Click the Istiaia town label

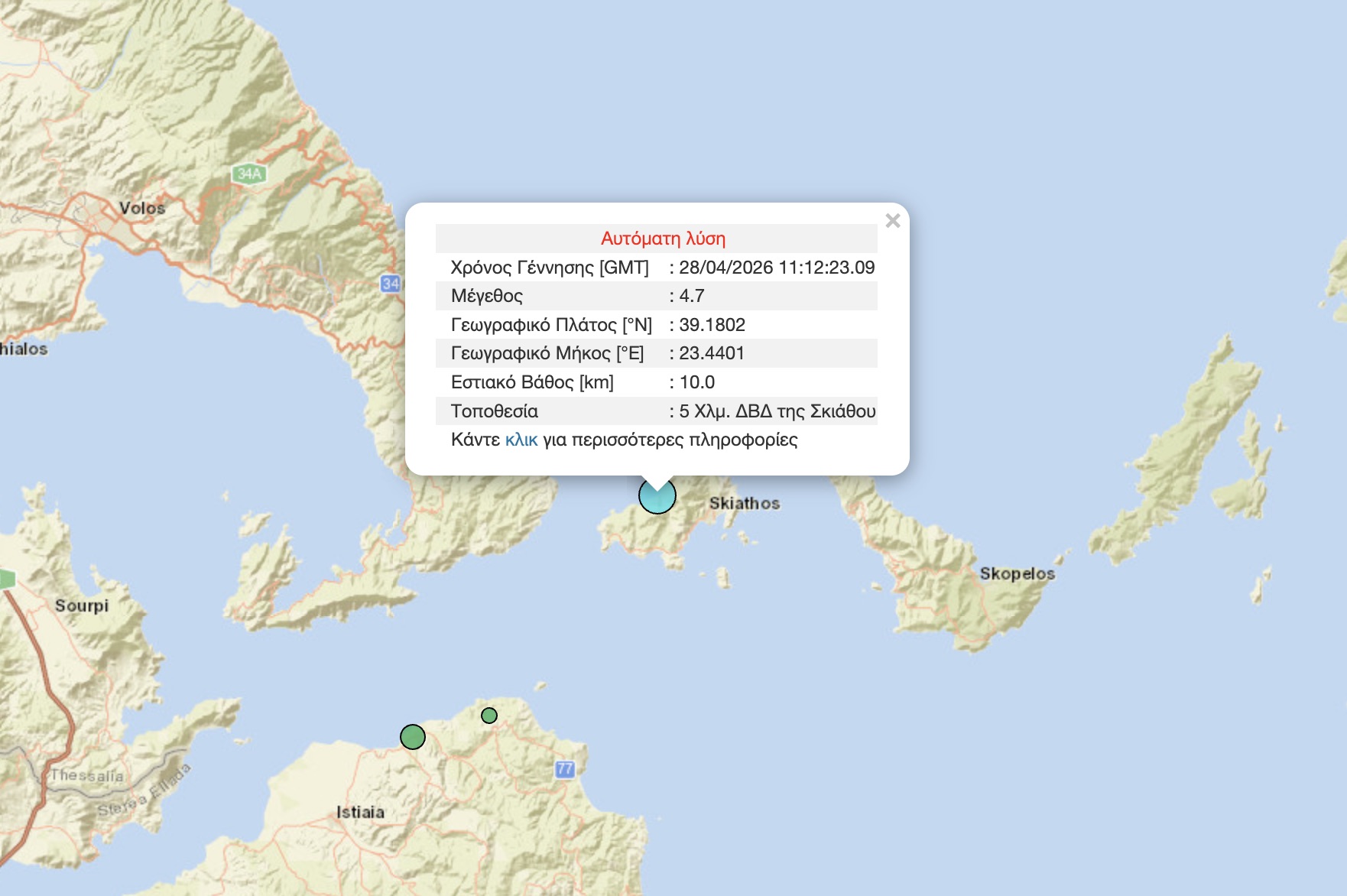pyautogui.click(x=360, y=812)
